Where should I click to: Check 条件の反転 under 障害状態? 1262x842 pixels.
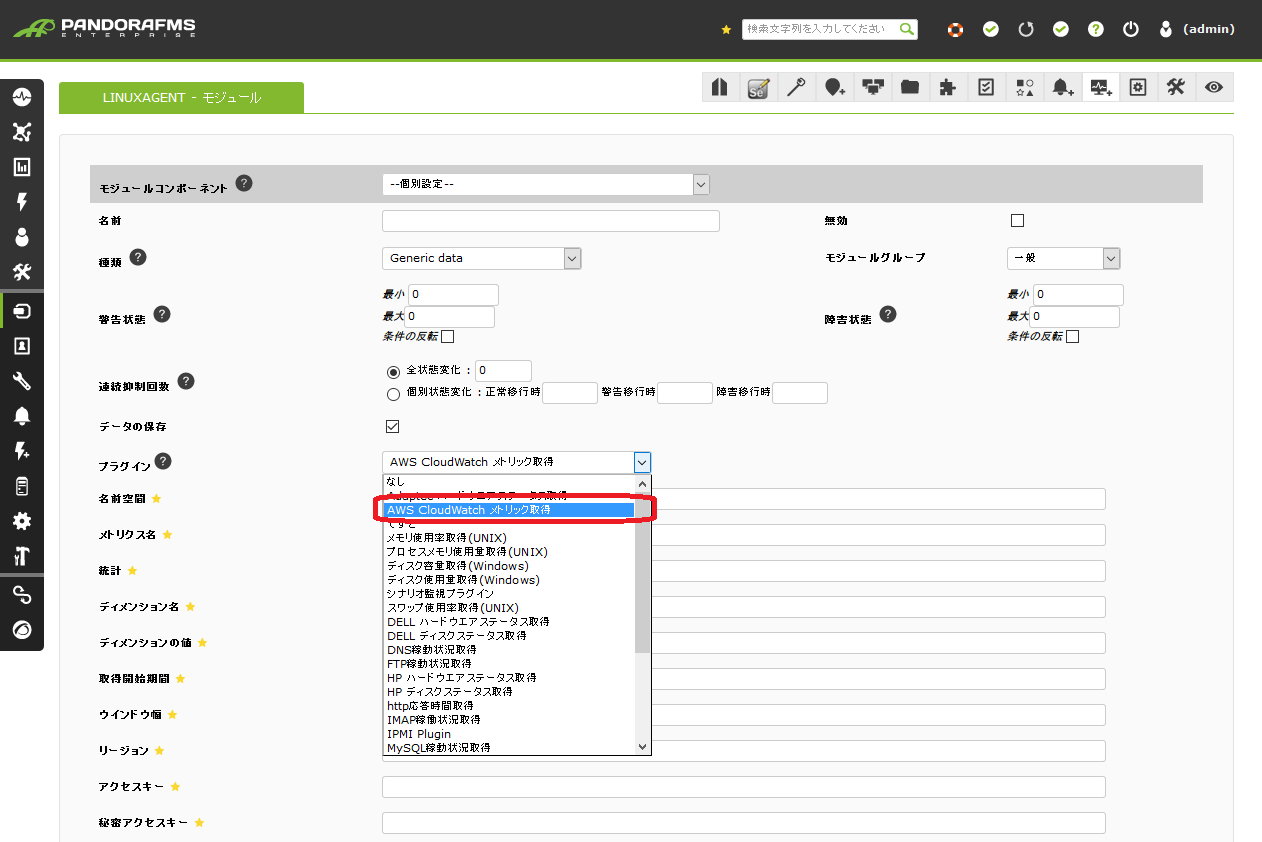(1073, 336)
